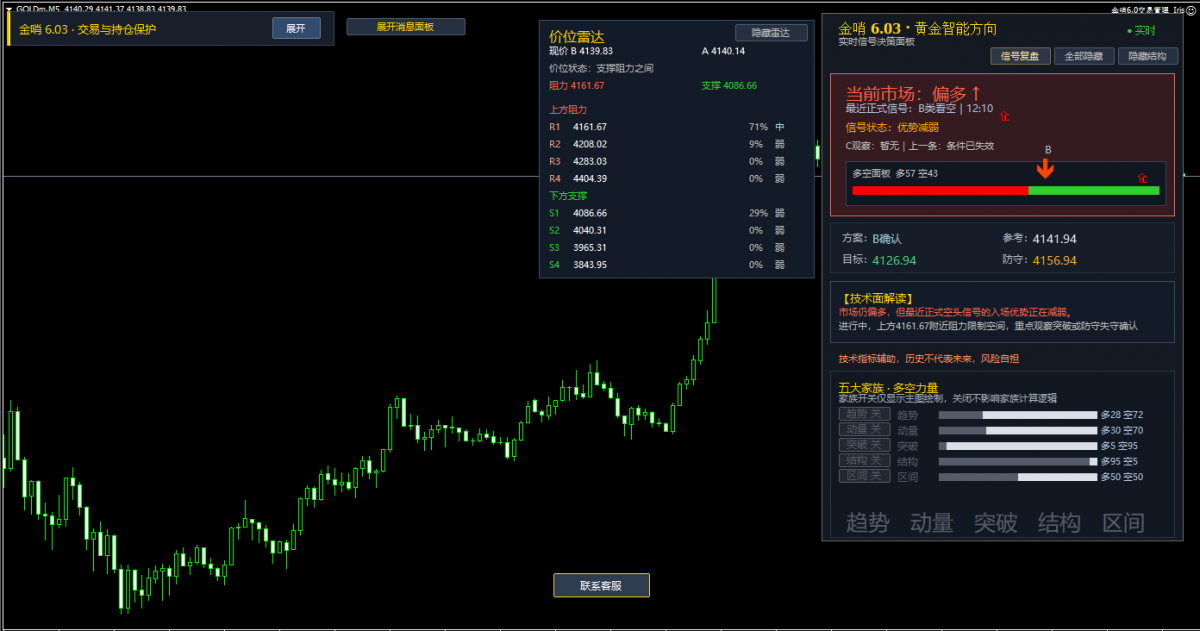Open the message panel via 展开消息面板
Image resolution: width=1200 pixels, height=631 pixels.
(405, 27)
